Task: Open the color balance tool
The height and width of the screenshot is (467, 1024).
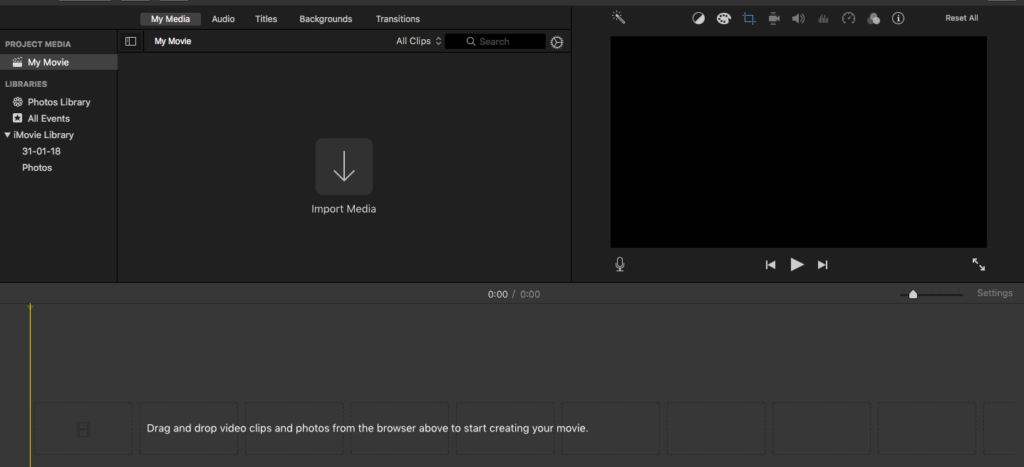Action: [x=699, y=19]
